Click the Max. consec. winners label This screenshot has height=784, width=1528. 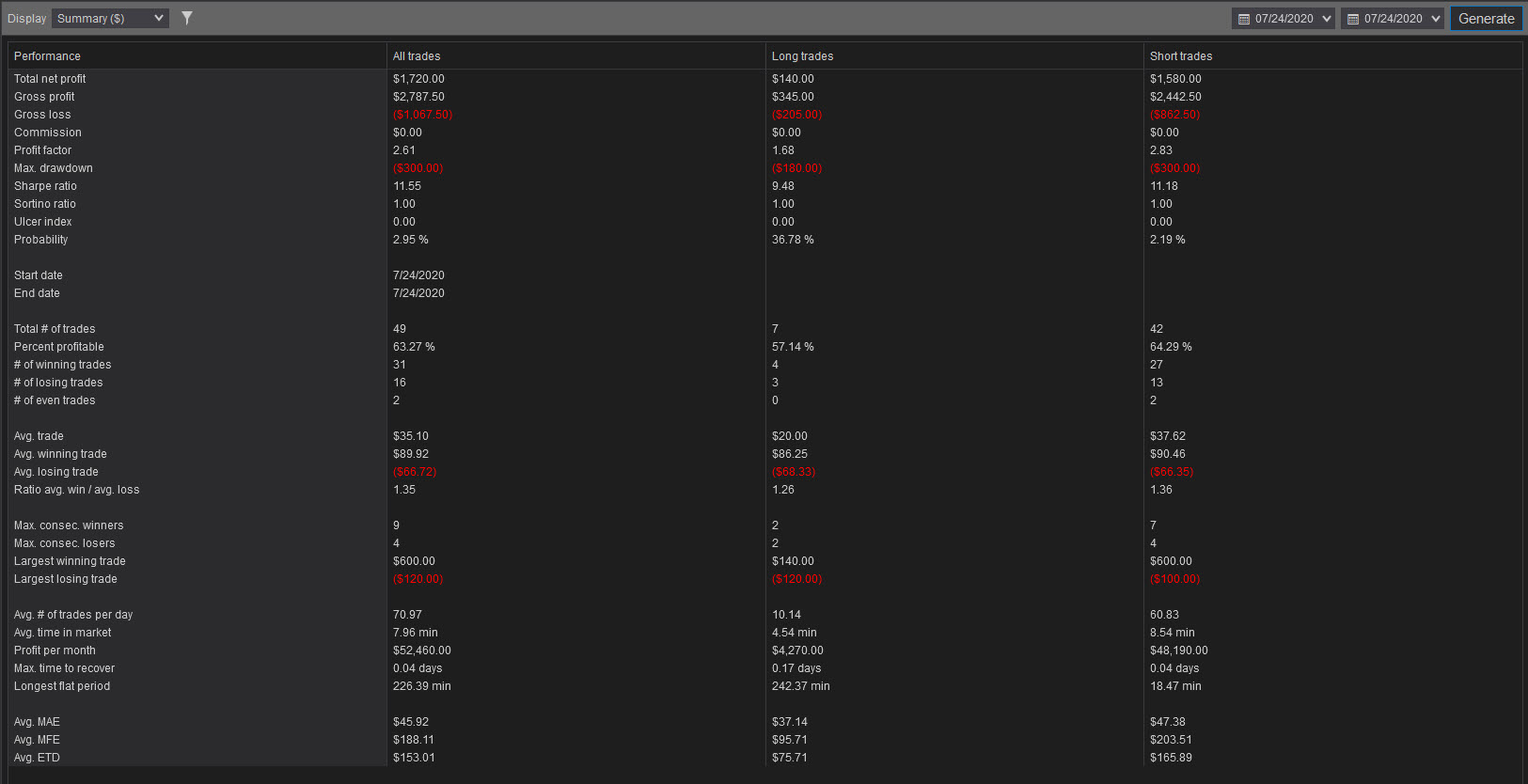pyautogui.click(x=69, y=525)
